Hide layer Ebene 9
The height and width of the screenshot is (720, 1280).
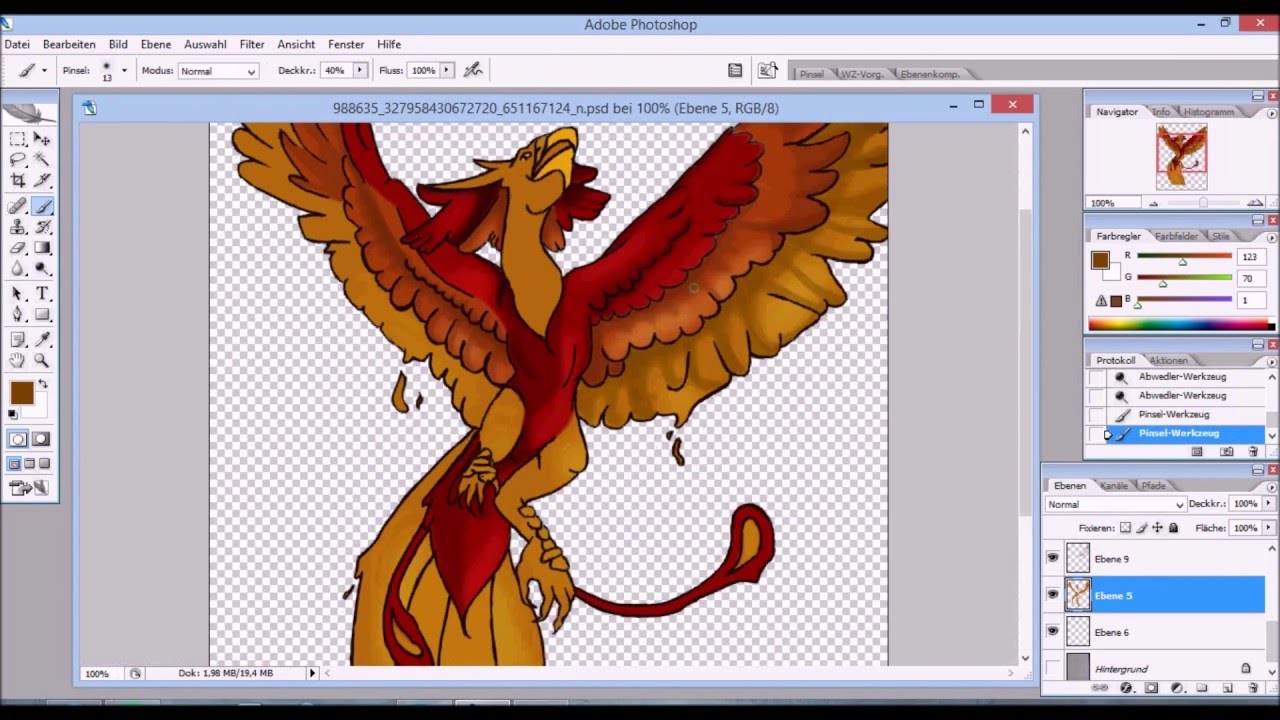[x=1052, y=559]
